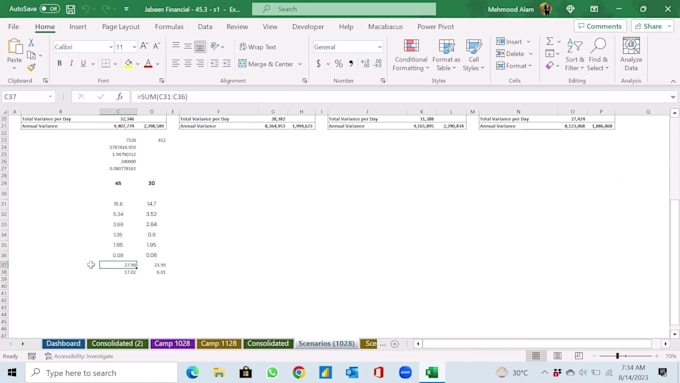Click the Name Box showing C37
Screen dimensions: 680x383
tap(28, 97)
